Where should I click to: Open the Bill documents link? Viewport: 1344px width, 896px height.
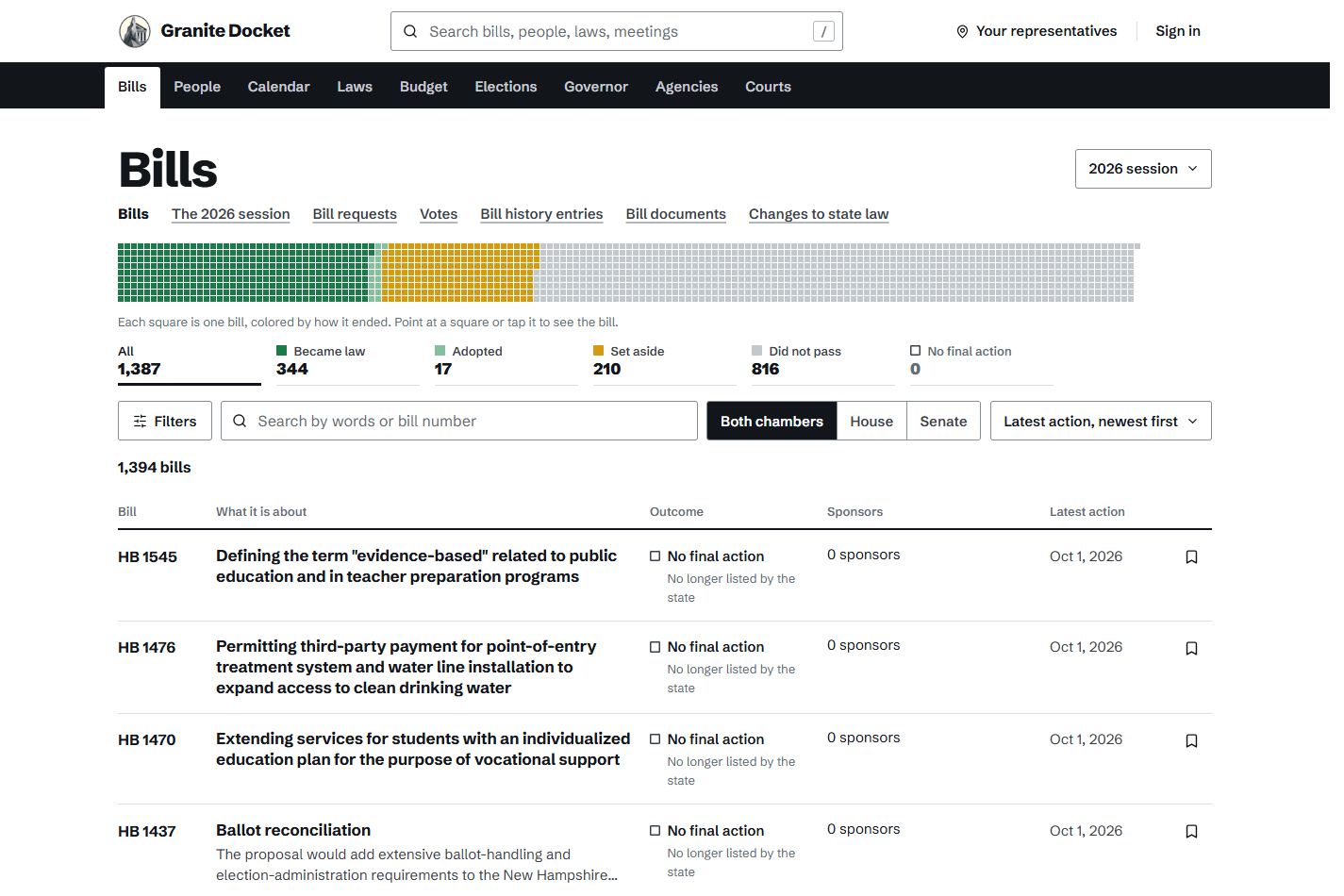pyautogui.click(x=676, y=214)
